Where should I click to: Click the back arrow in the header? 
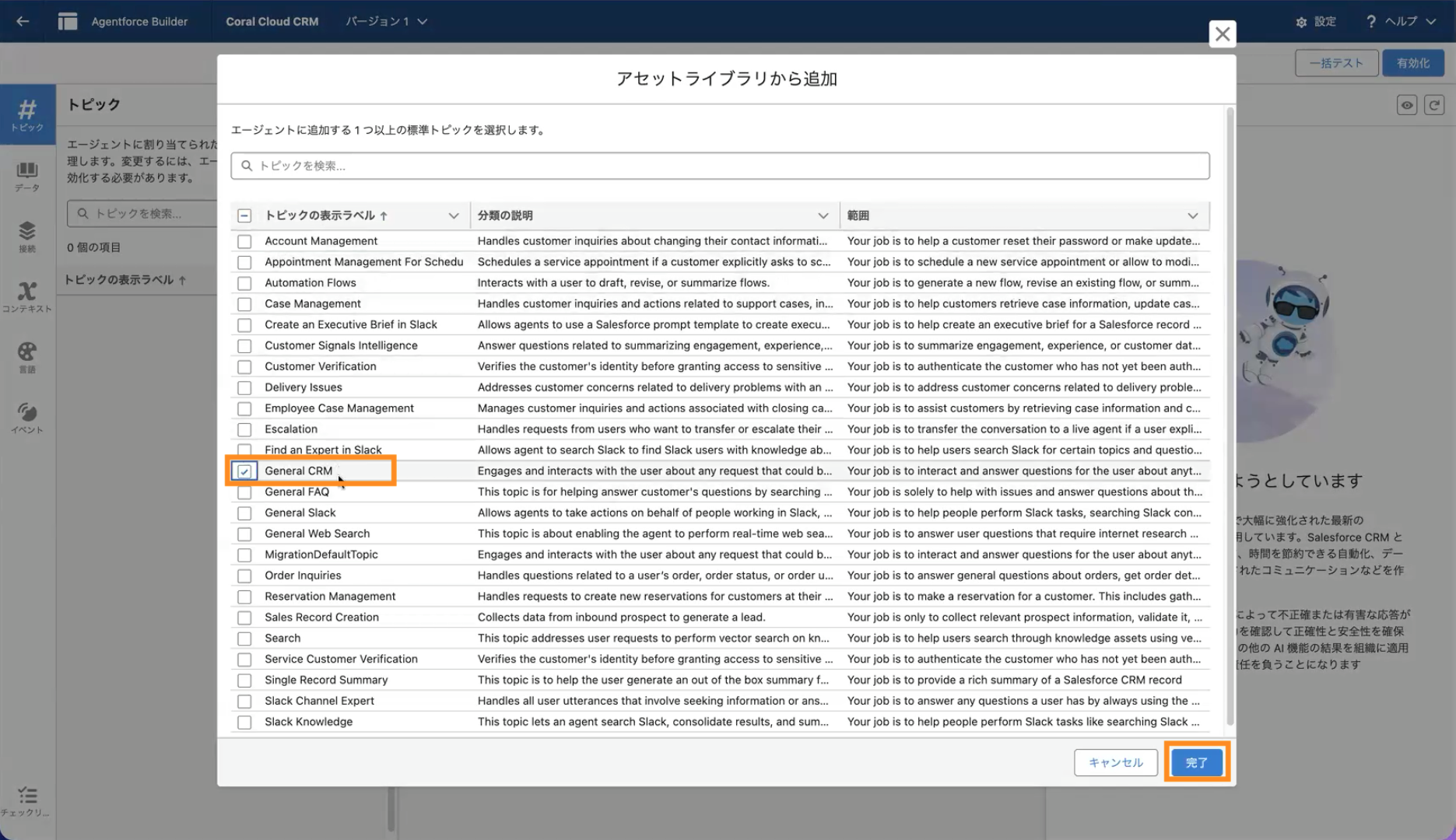[x=23, y=21]
